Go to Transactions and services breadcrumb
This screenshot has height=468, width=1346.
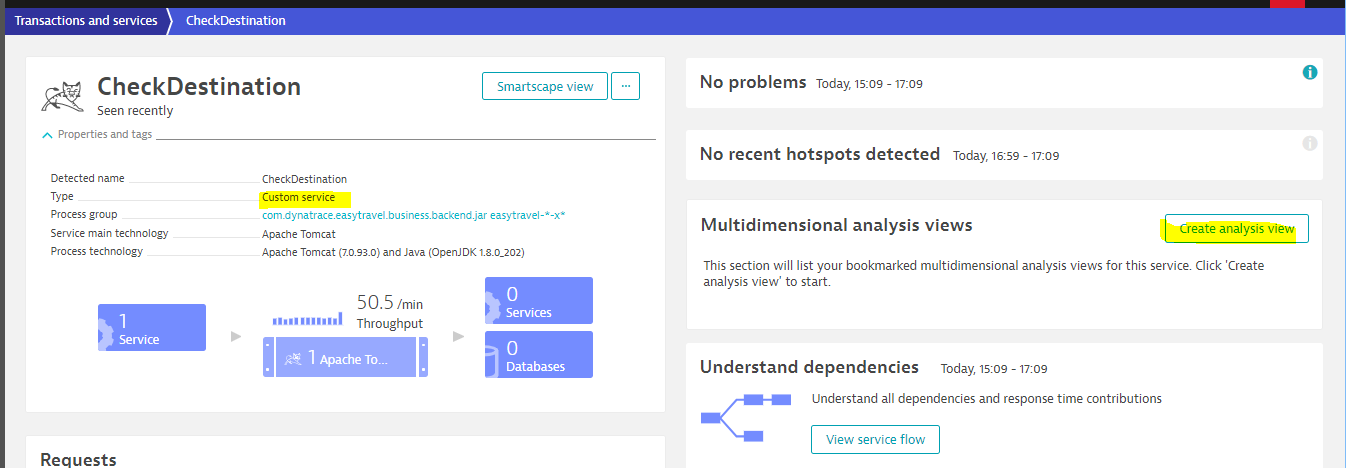pos(86,21)
